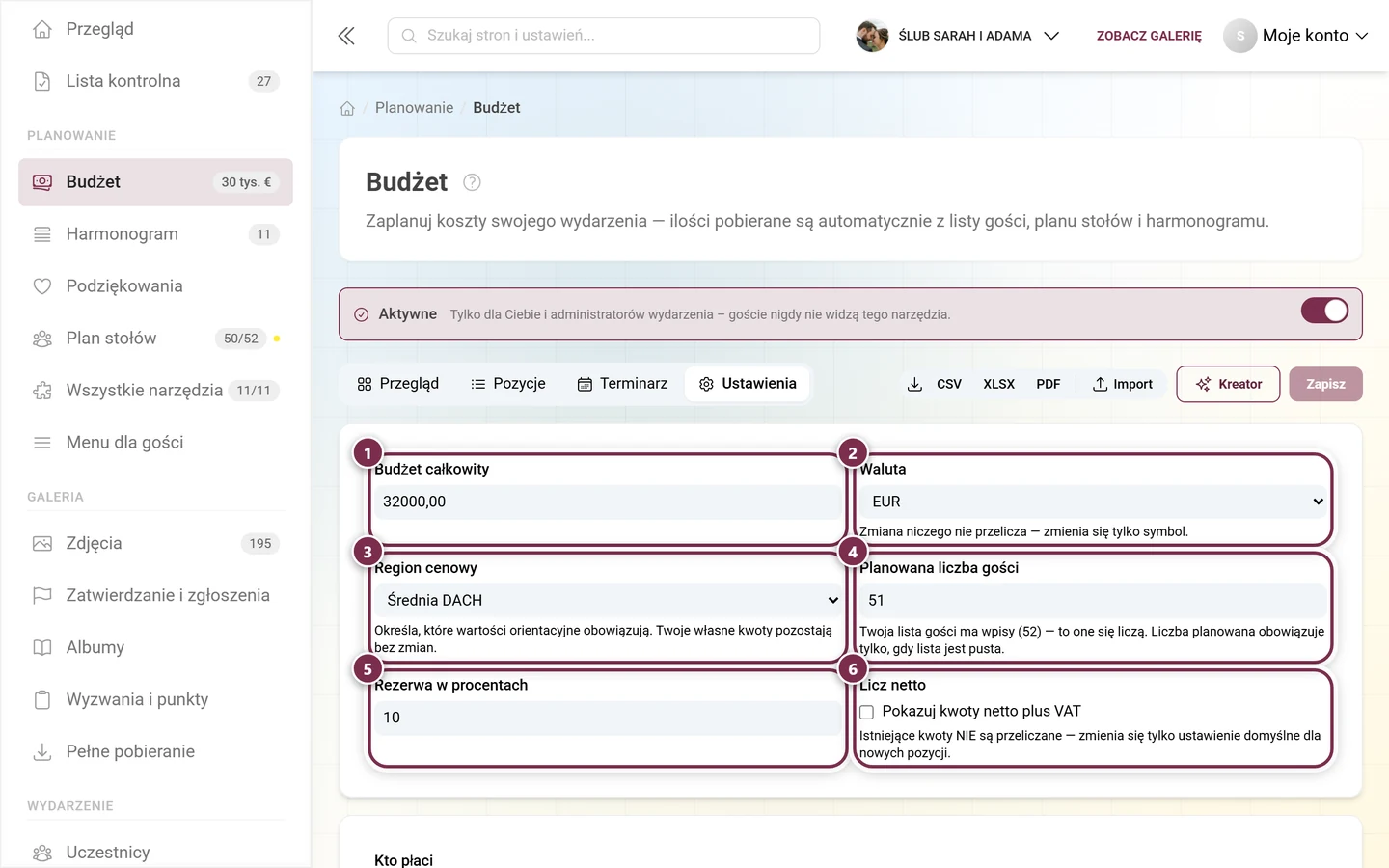Click the Menu dla gości hamburger icon
The height and width of the screenshot is (868, 1389).
(x=42, y=443)
